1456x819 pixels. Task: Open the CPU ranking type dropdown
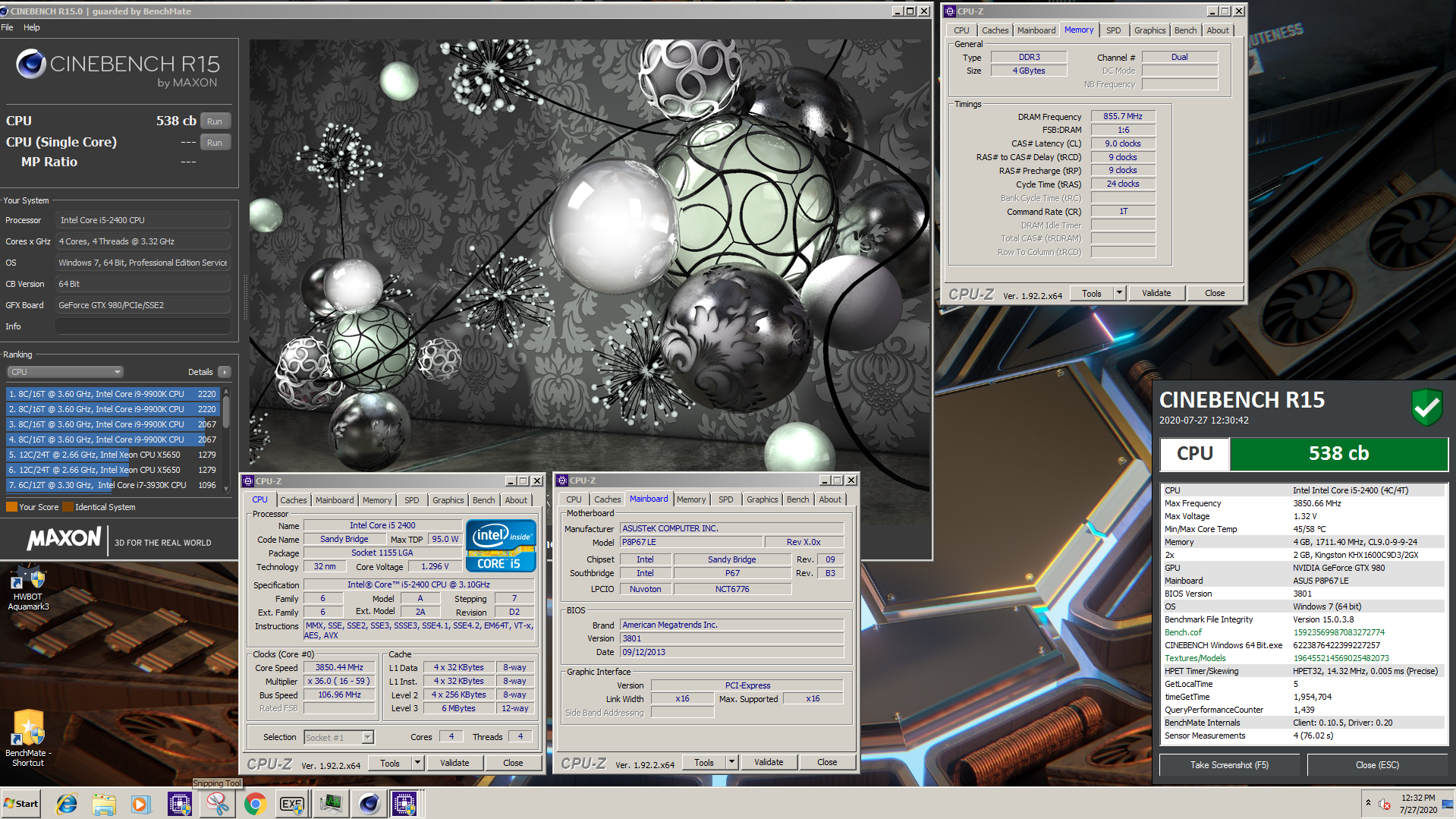tap(65, 372)
